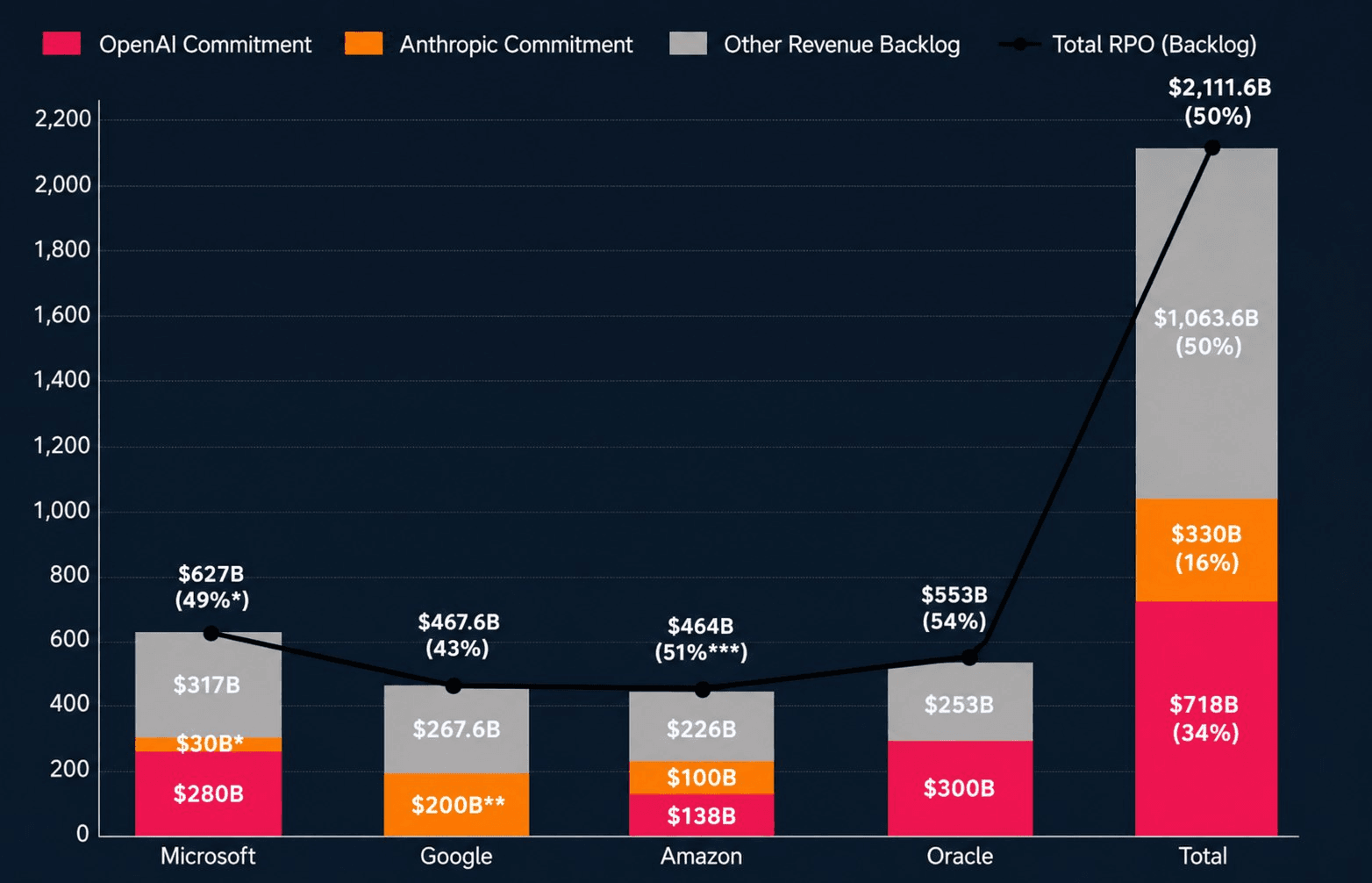Click the "Total" x-axis label

click(x=1203, y=856)
